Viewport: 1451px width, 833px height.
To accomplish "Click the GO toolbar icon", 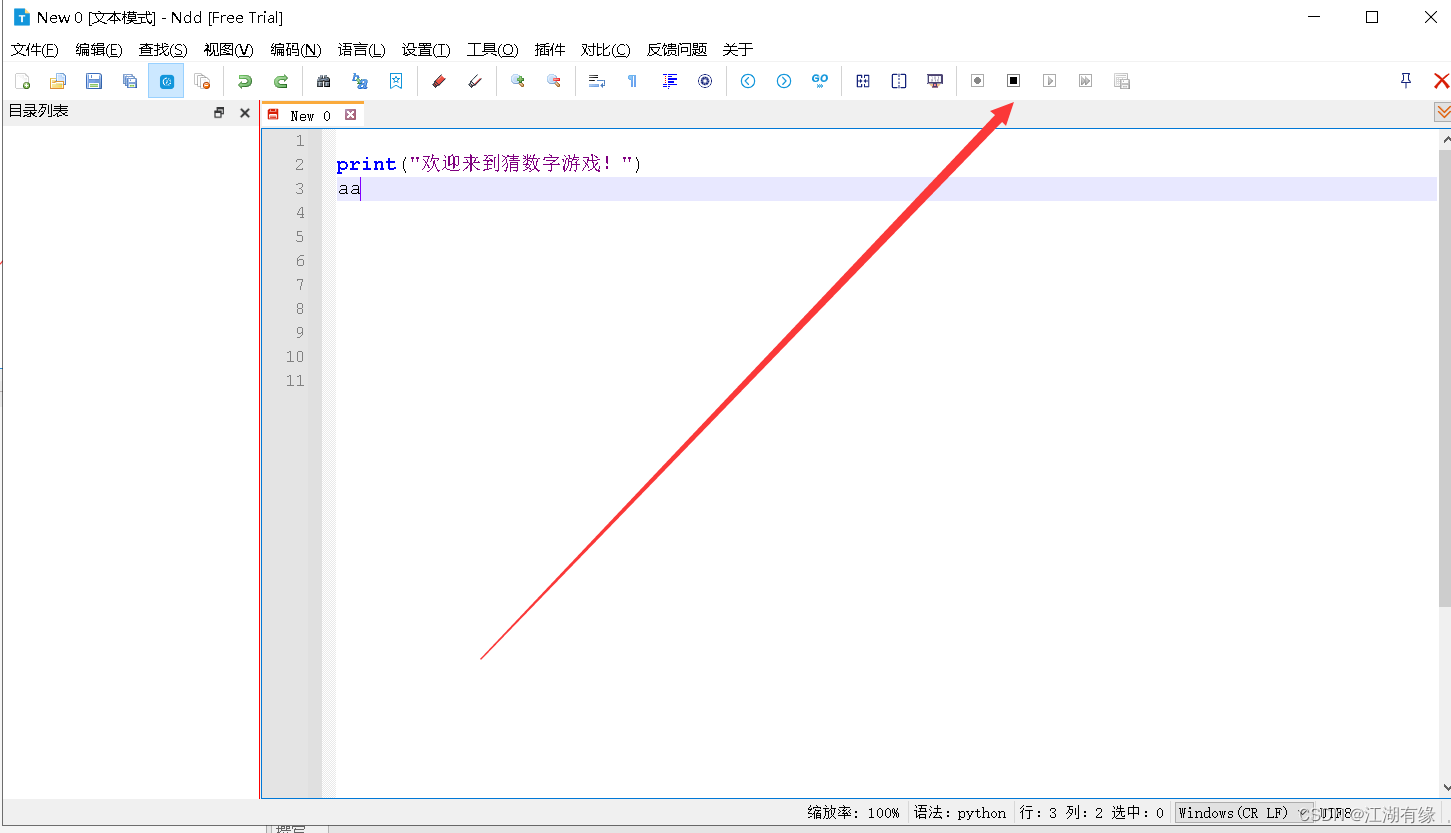I will coord(820,81).
